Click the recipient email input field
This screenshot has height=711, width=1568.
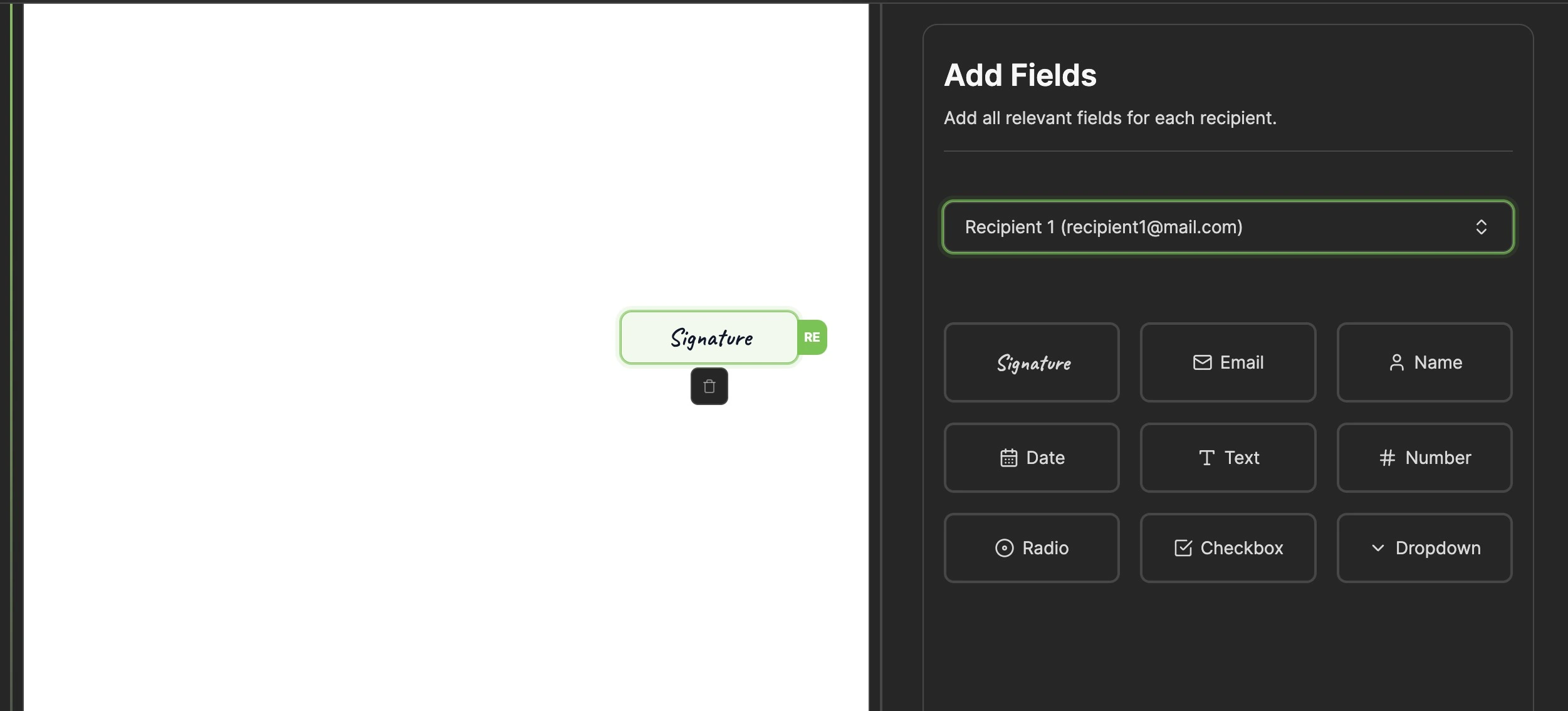click(x=1227, y=226)
